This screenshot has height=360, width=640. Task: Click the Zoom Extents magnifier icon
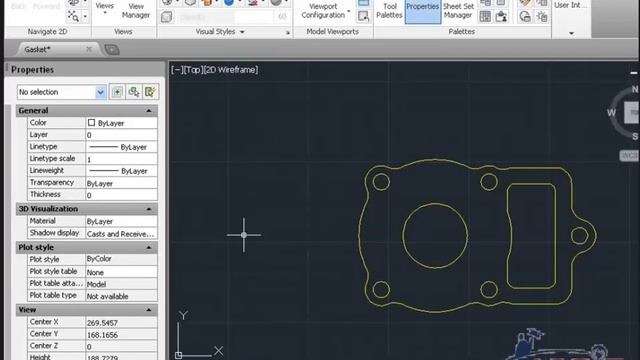coord(73,16)
